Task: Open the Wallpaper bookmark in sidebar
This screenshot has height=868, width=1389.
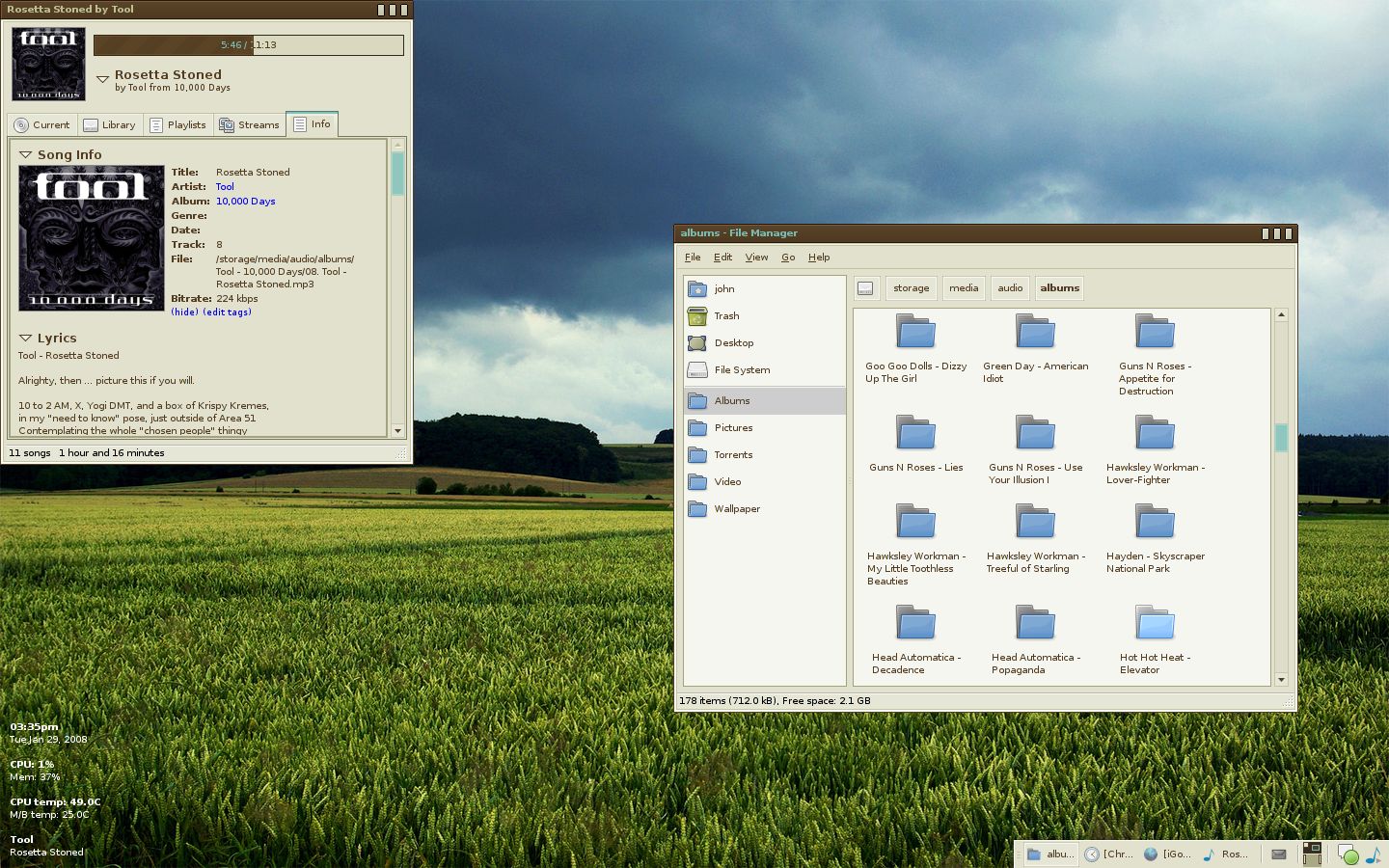Action: pos(765,508)
